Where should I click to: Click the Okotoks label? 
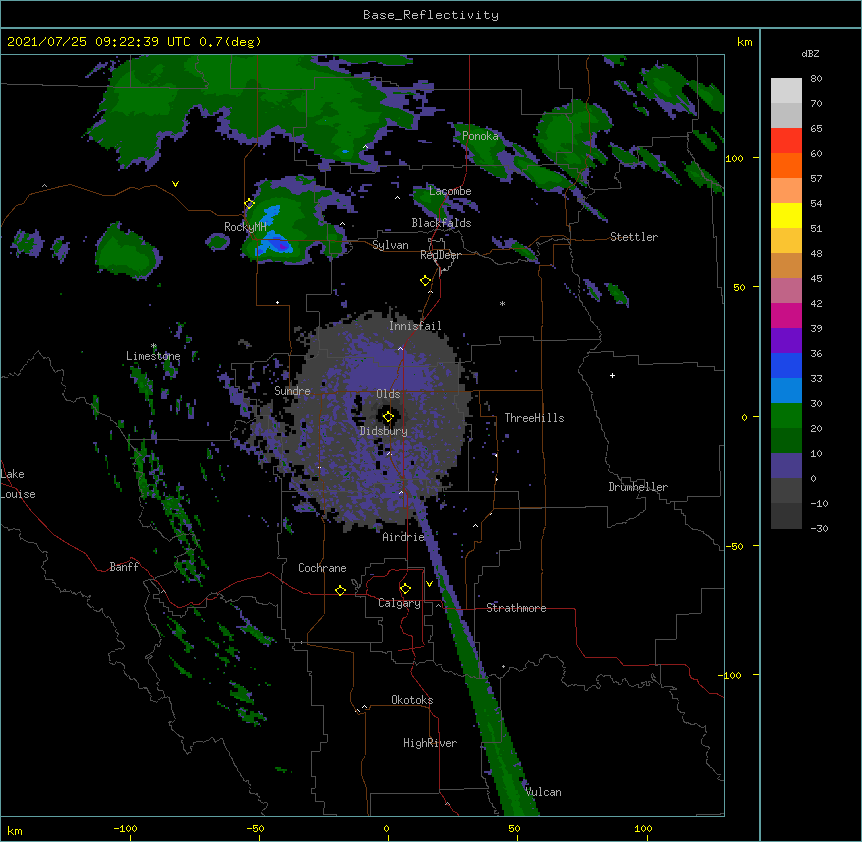point(412,700)
